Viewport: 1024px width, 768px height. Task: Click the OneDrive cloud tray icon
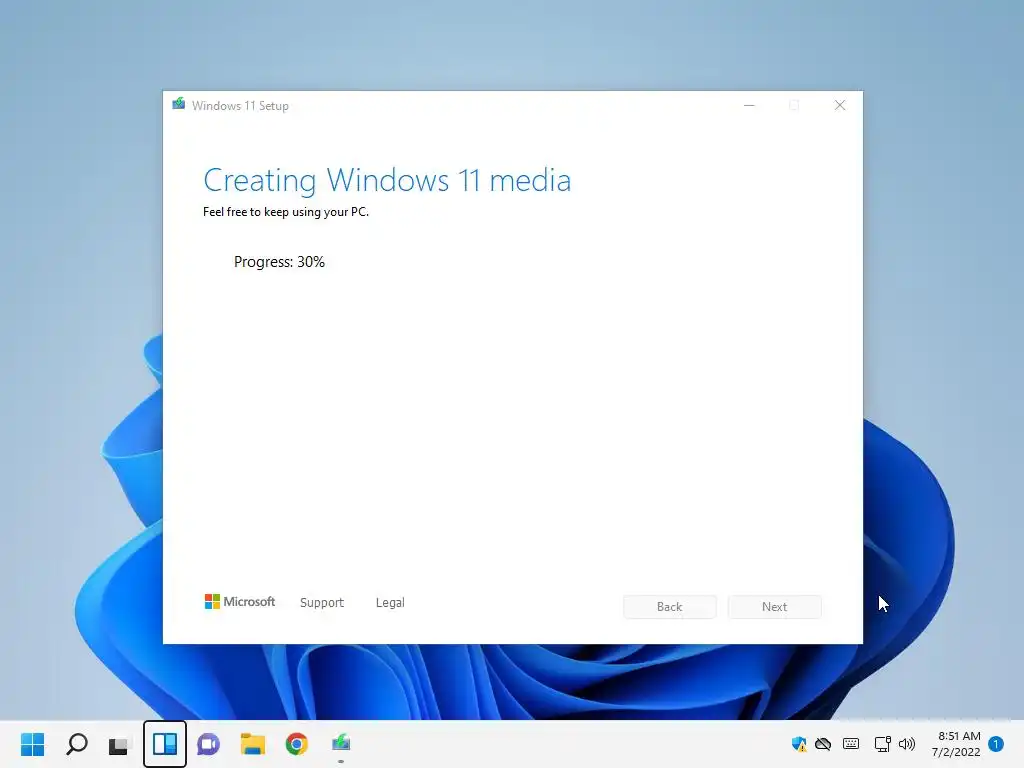(x=823, y=744)
